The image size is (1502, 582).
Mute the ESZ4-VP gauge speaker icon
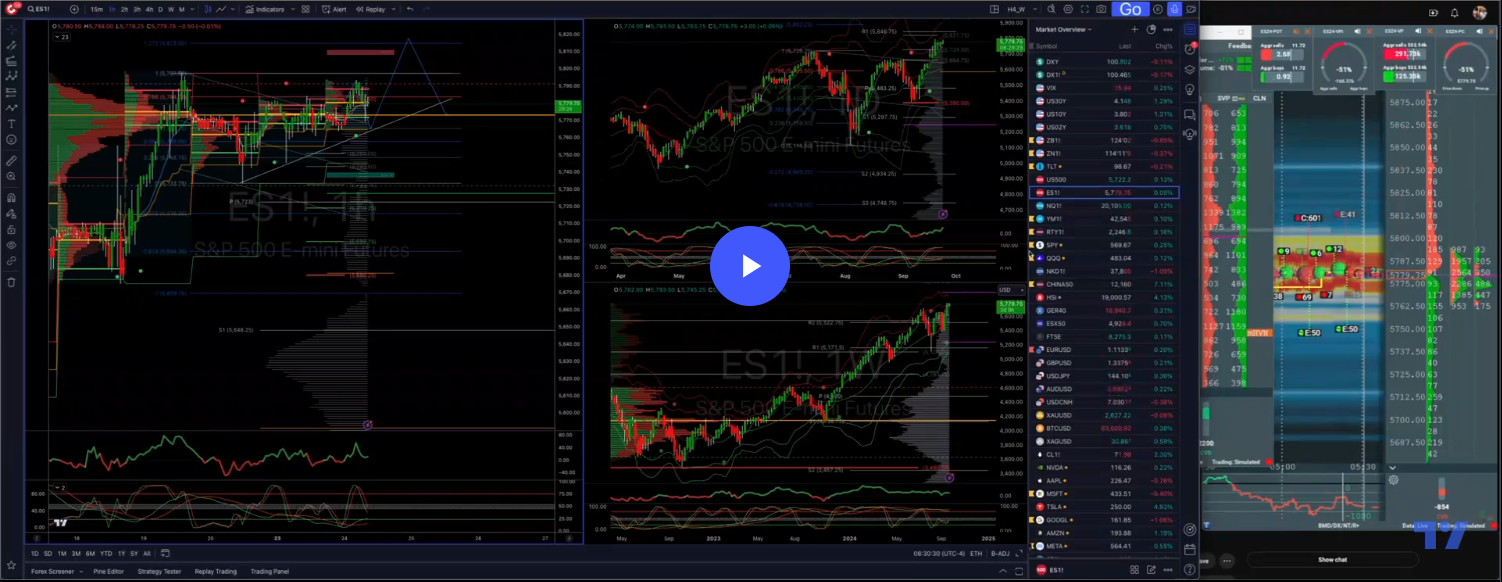pos(1418,31)
